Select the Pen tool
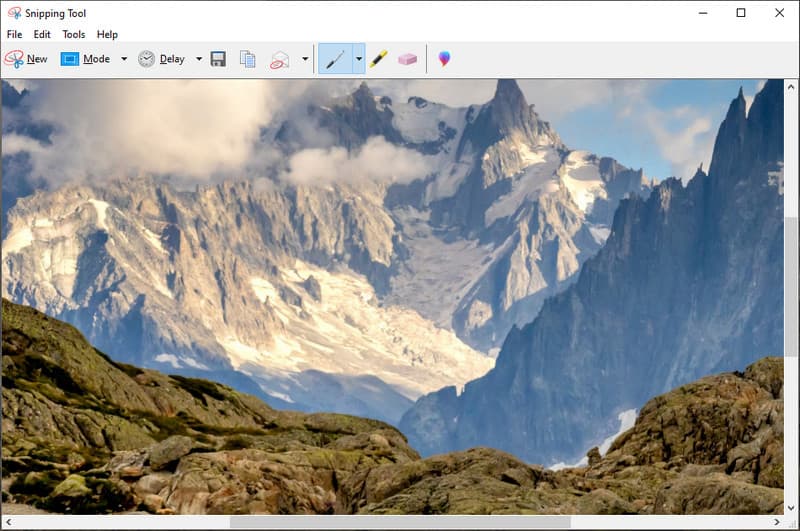The image size is (800, 531). click(x=335, y=59)
